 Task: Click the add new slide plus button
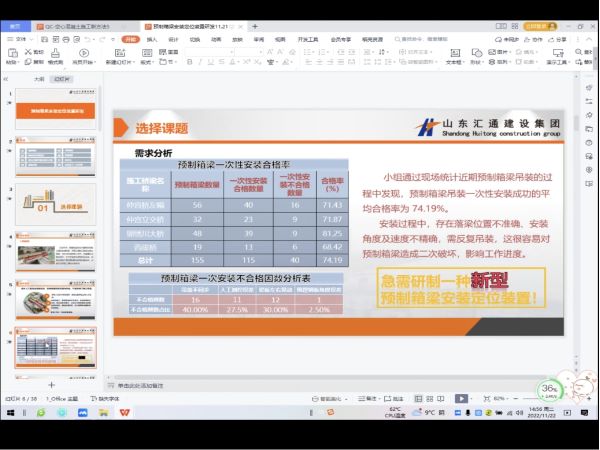click(x=51, y=383)
